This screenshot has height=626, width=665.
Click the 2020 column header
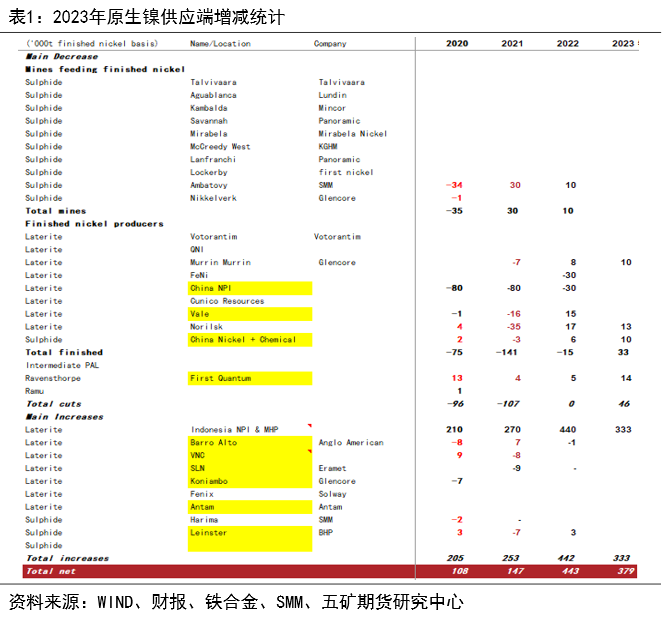tap(457, 43)
